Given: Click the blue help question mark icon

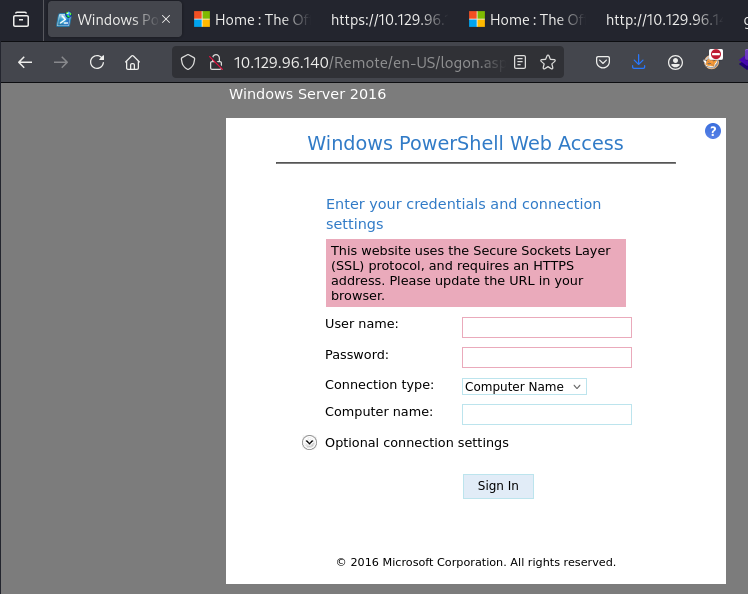Looking at the screenshot, I should pos(712,131).
